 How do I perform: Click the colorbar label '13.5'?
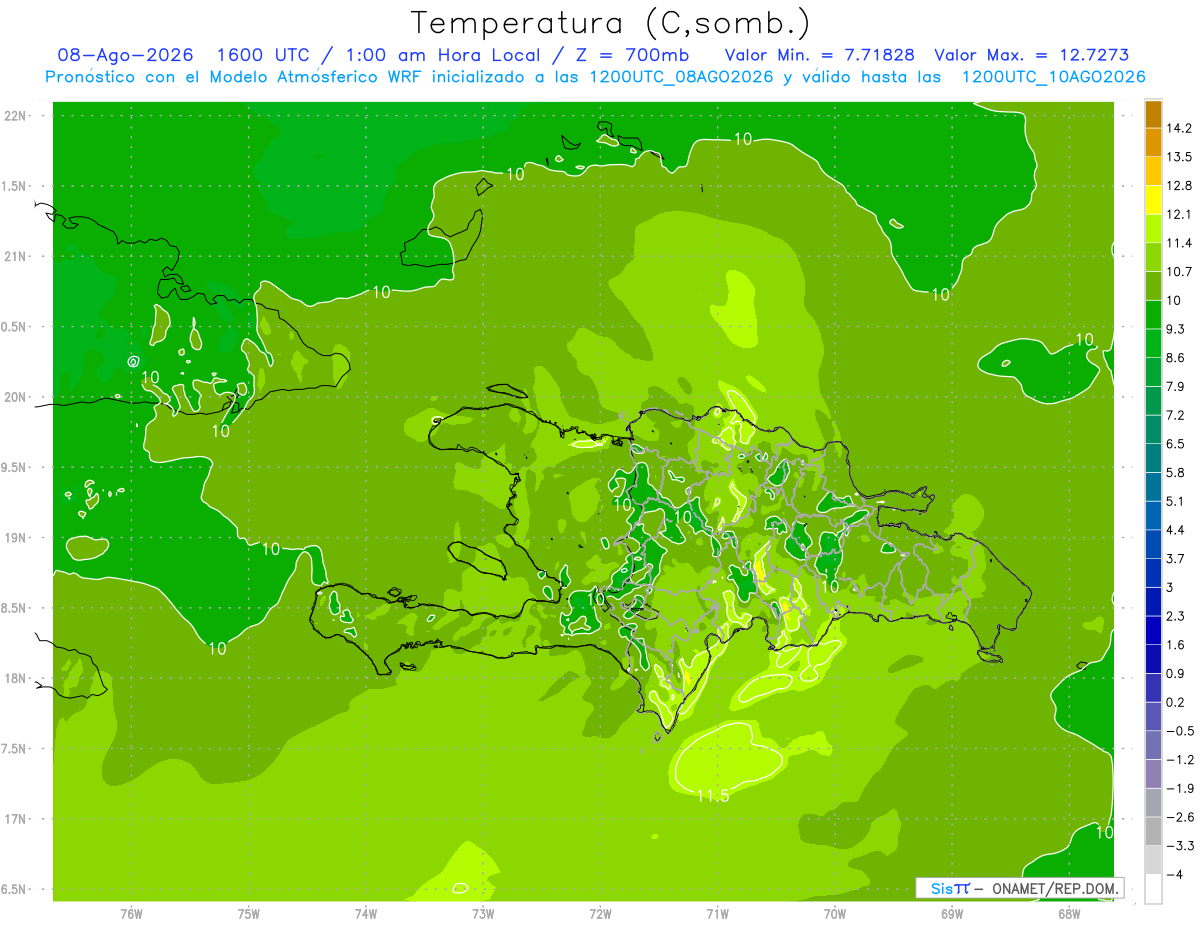tap(1179, 157)
